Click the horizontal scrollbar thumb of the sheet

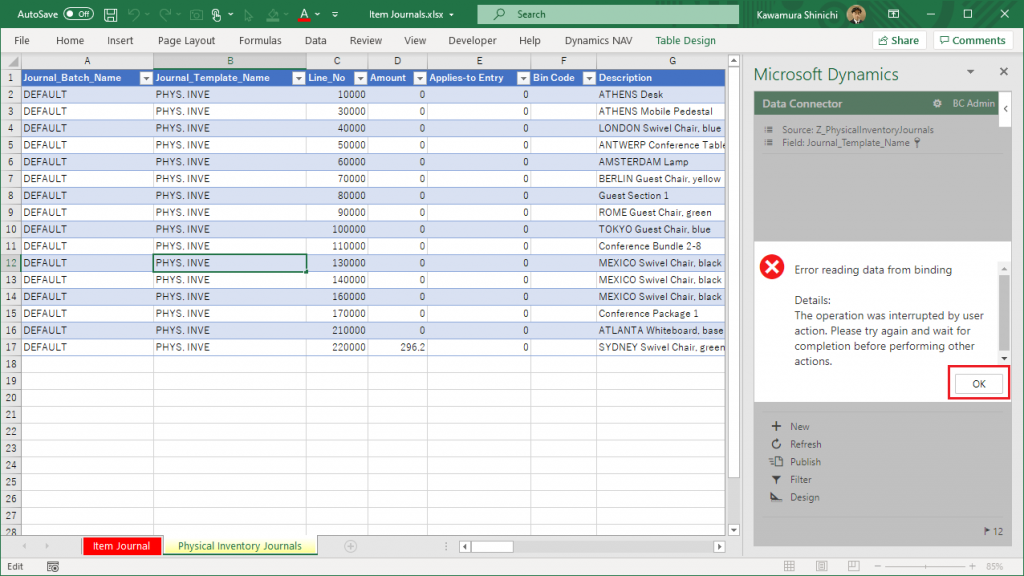[492, 547]
